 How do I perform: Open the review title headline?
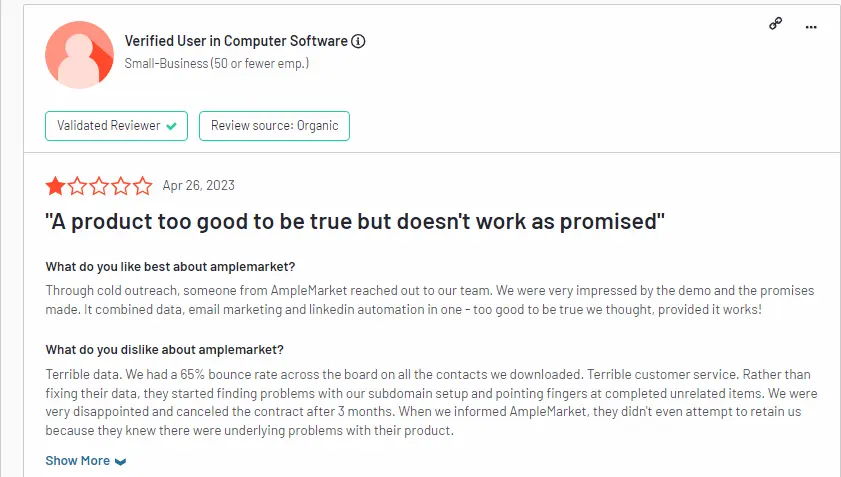coord(355,221)
